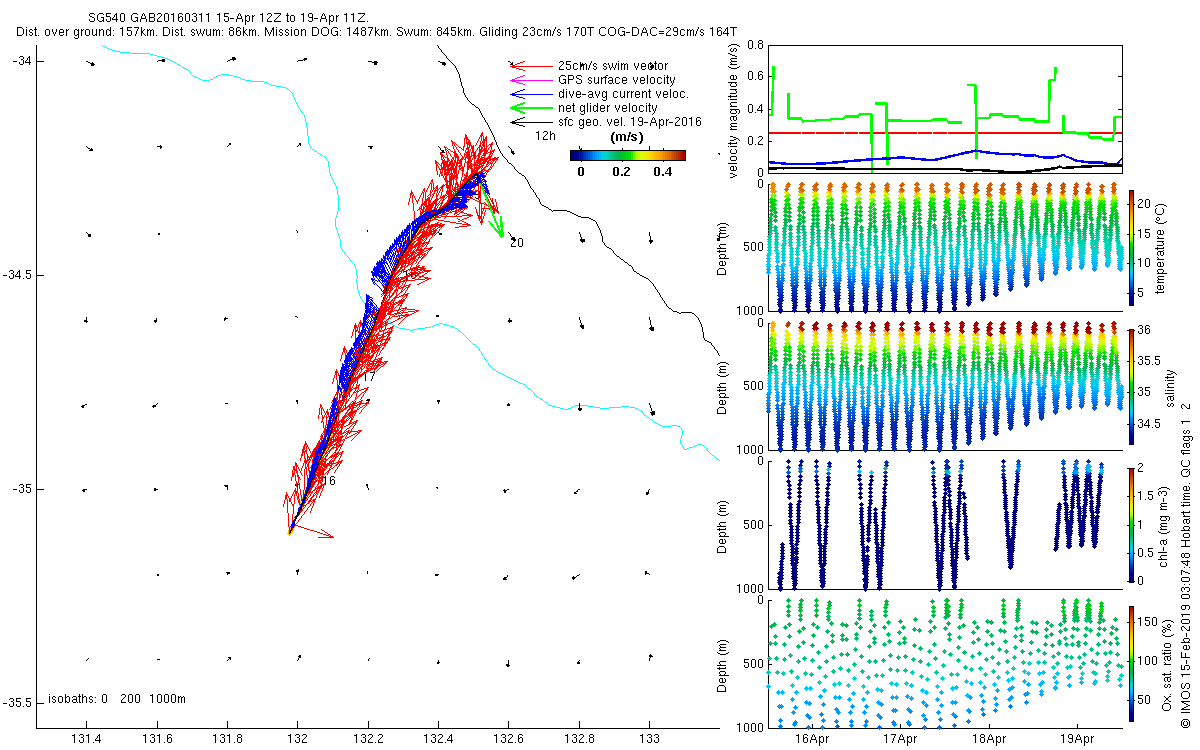Select the 'dive-avg current veloc.' legend label
The width and height of the screenshot is (1200, 750).
[x=622, y=93]
